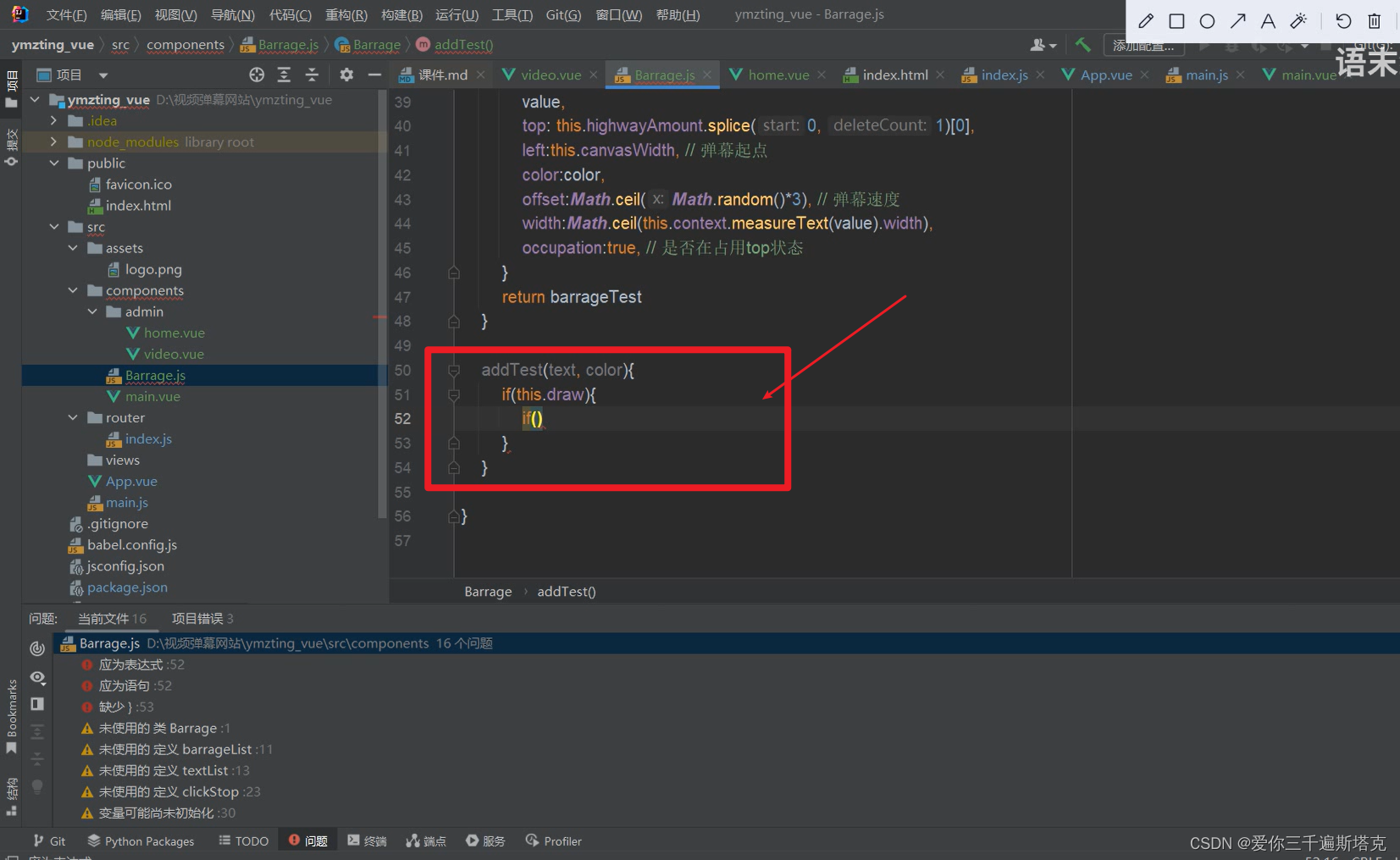Open the 问题 problems tool window button
1400x860 pixels.
[x=308, y=841]
